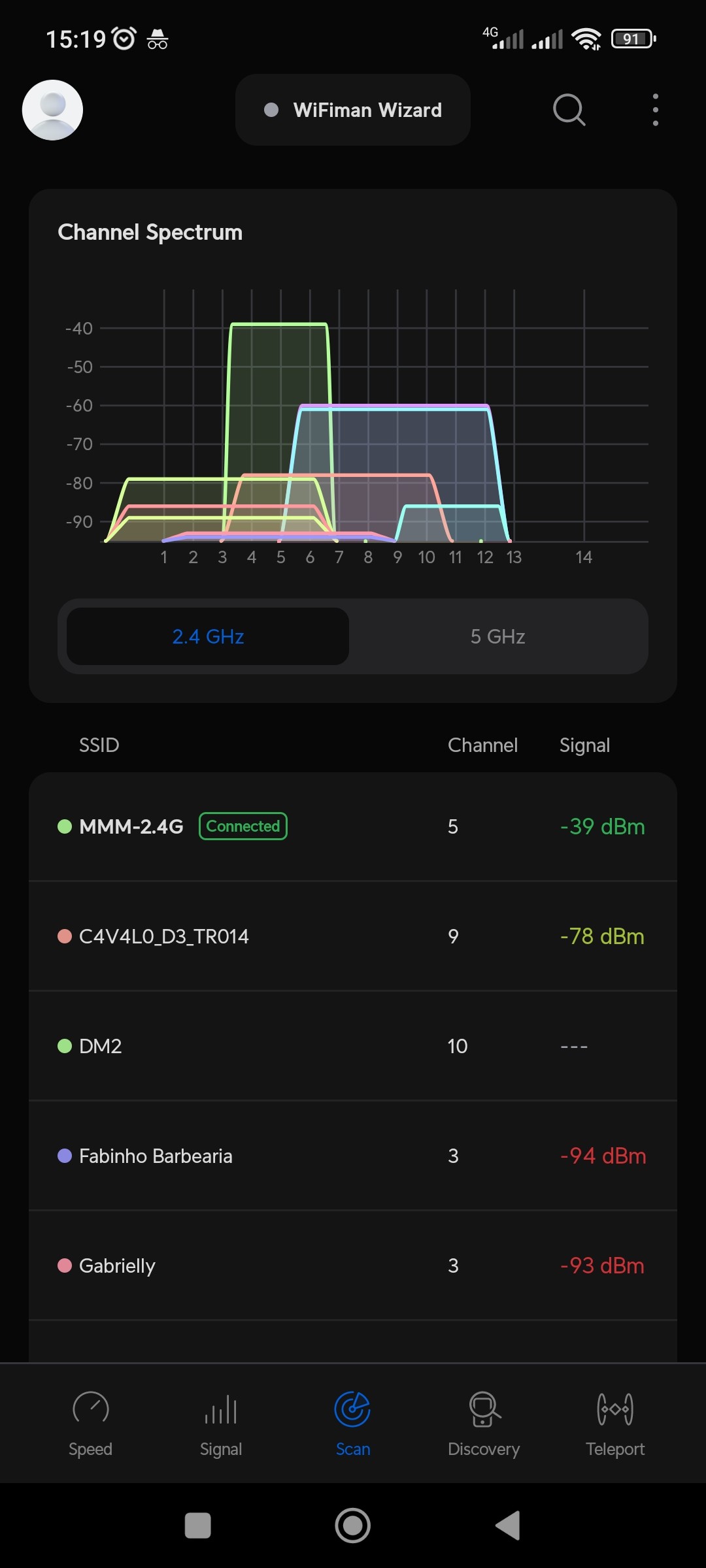Open the three-dot overflow menu
Image resolution: width=706 pixels, height=1568 pixels.
pos(655,110)
